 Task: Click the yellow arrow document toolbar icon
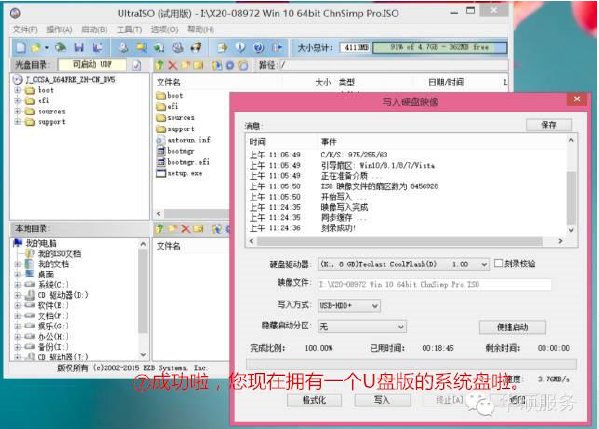pyautogui.click(x=222, y=47)
